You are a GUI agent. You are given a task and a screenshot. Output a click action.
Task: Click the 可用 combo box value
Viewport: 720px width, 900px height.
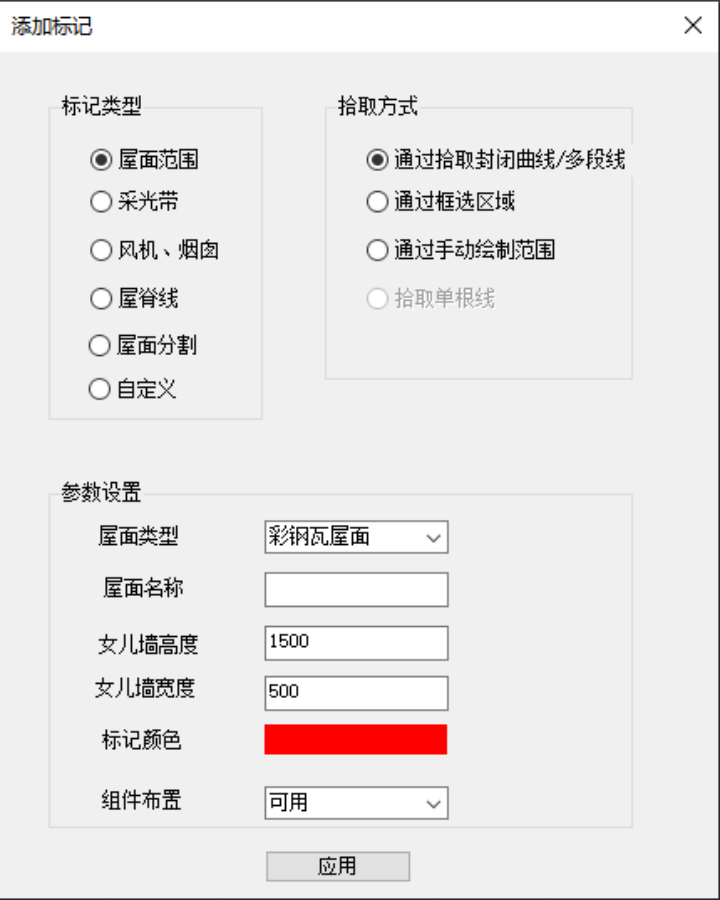[x=290, y=803]
